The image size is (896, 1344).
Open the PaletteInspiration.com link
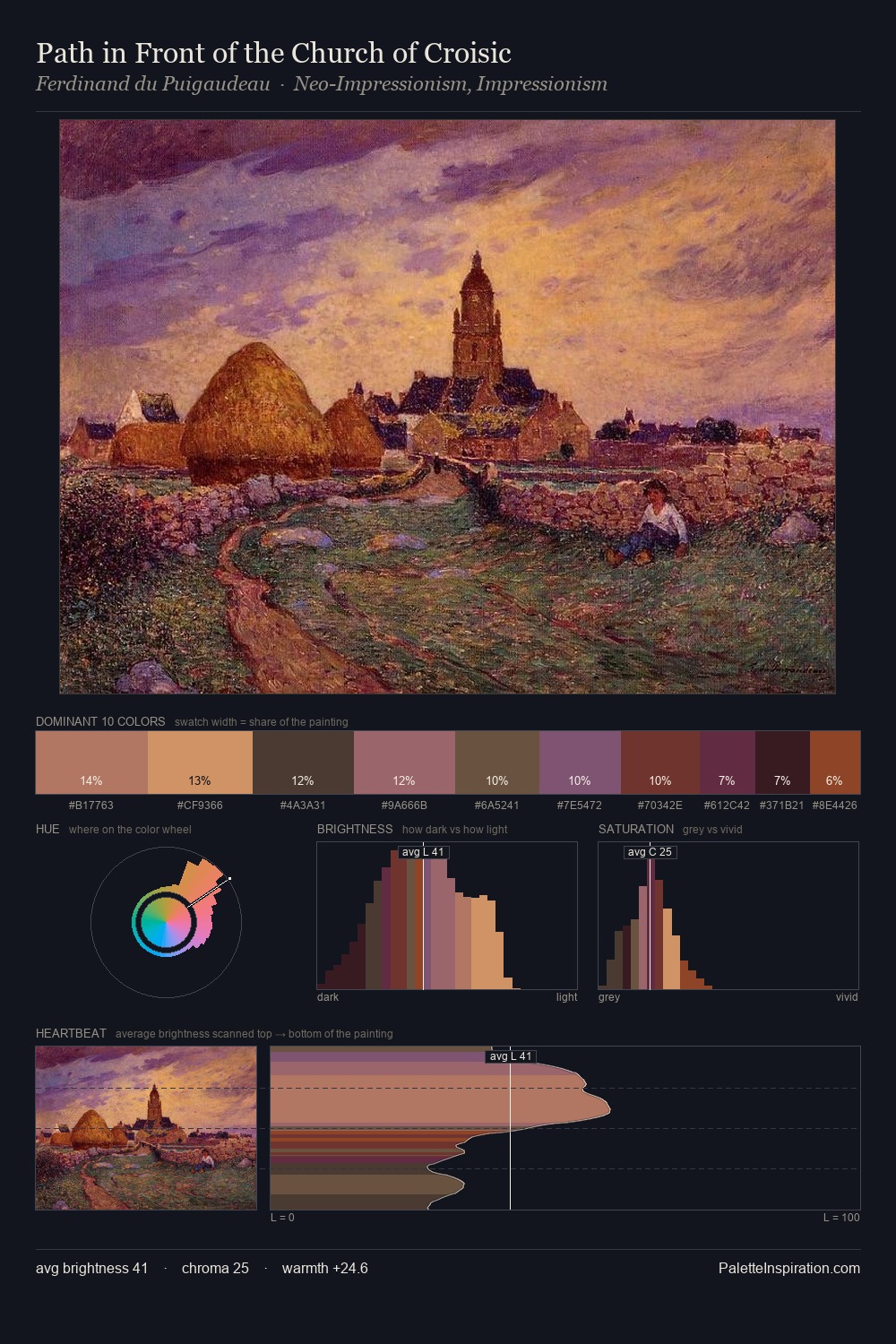pyautogui.click(x=789, y=1268)
